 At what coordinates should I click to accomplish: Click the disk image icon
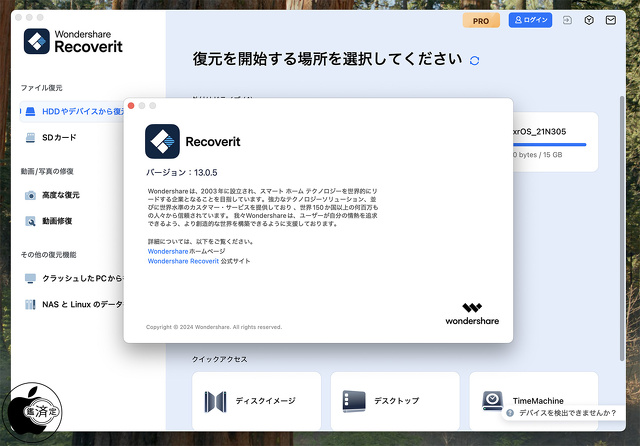[x=216, y=402]
